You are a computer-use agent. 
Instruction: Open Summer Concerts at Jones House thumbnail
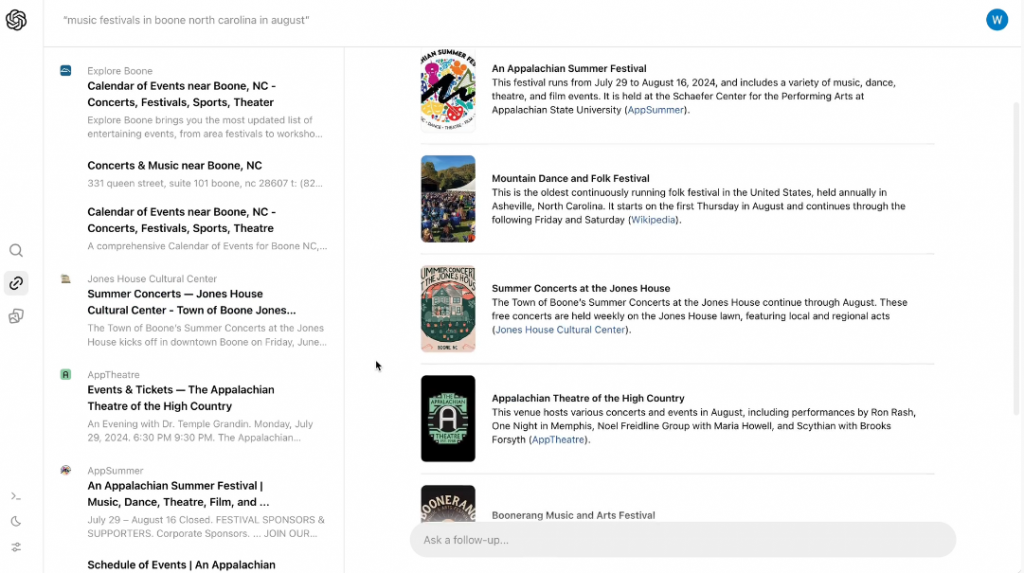[x=448, y=308]
